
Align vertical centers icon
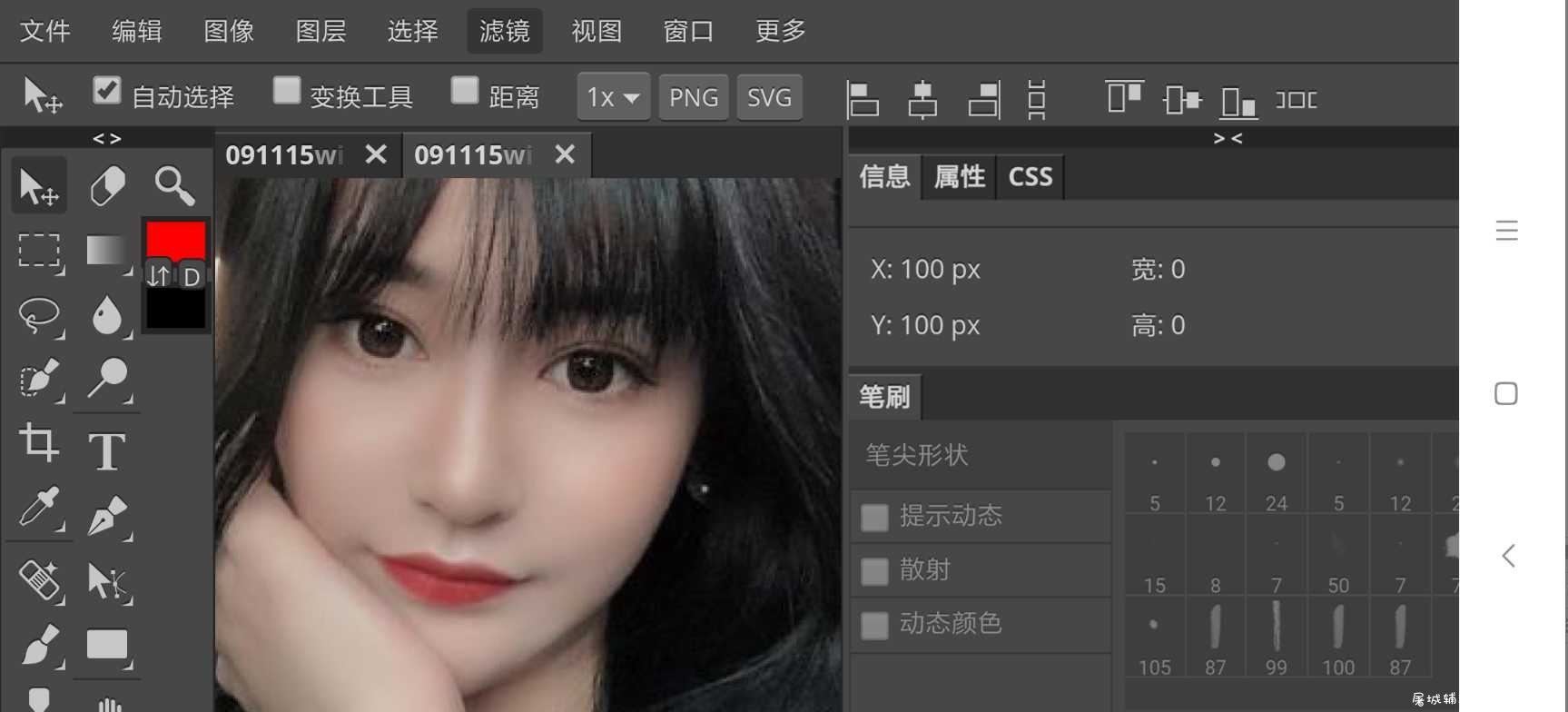(1181, 99)
